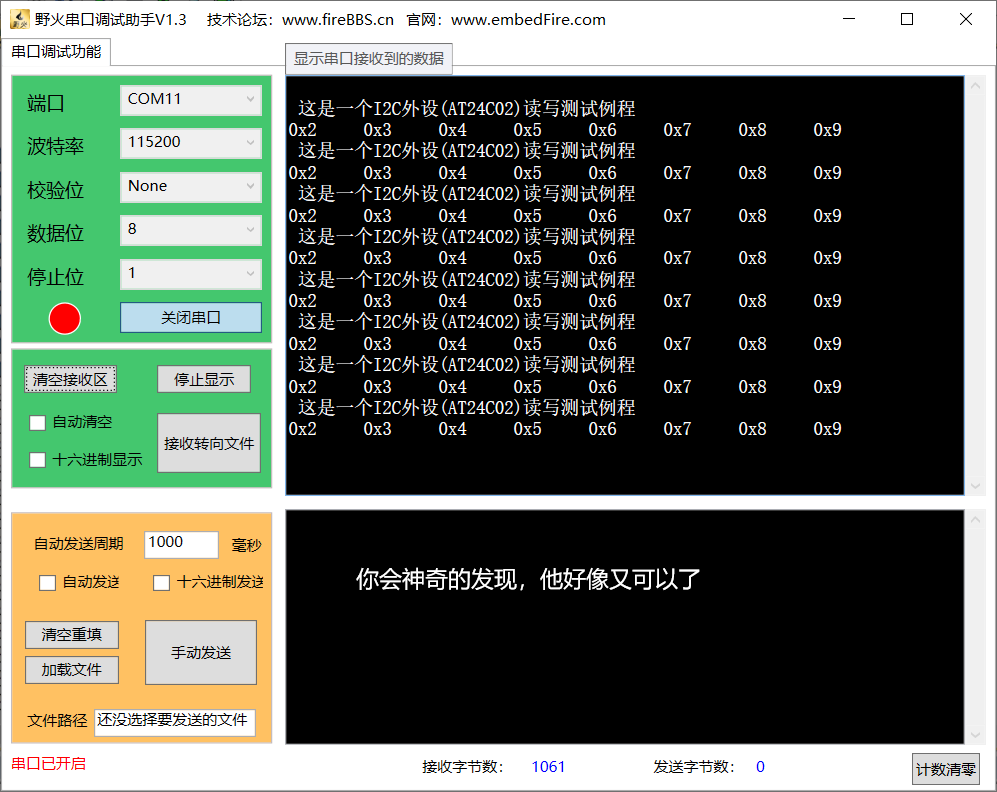Click the 停止位 label
The width and height of the screenshot is (997, 792).
(55, 277)
